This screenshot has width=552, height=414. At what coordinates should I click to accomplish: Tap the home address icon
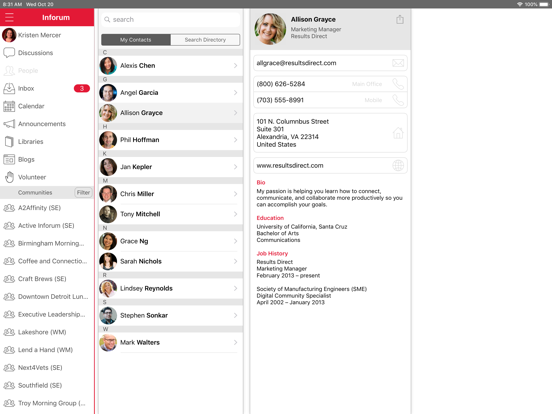[398, 133]
